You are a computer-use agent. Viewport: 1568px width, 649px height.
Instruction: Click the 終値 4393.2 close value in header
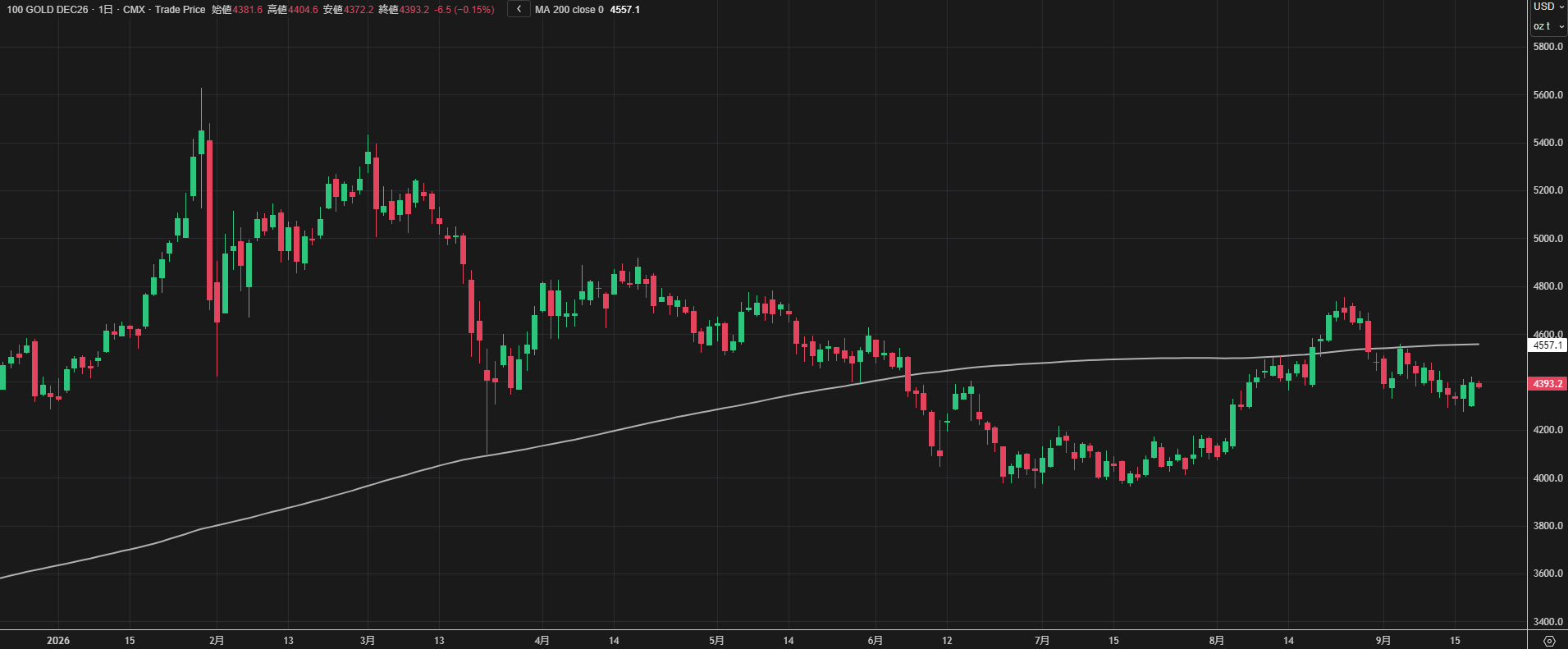pos(404,10)
